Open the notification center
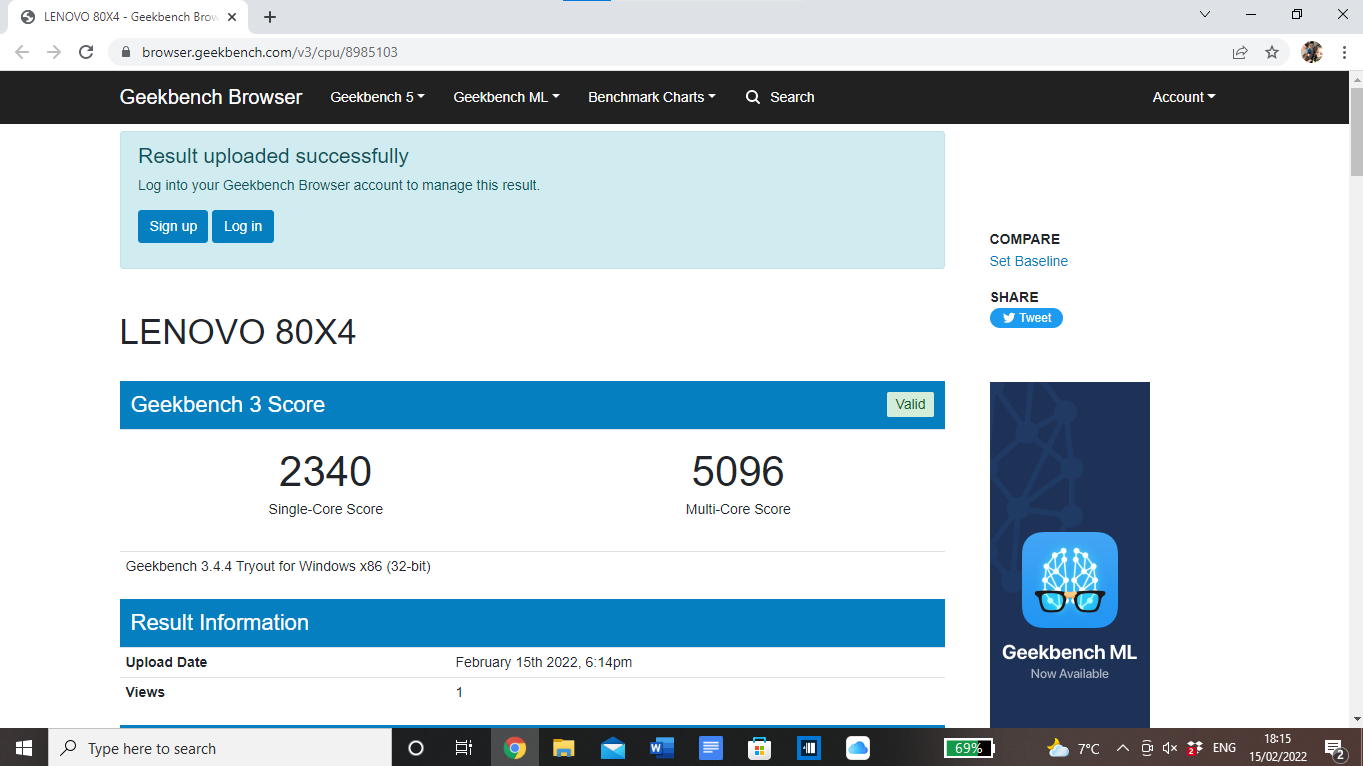This screenshot has height=766, width=1363. tap(1334, 748)
